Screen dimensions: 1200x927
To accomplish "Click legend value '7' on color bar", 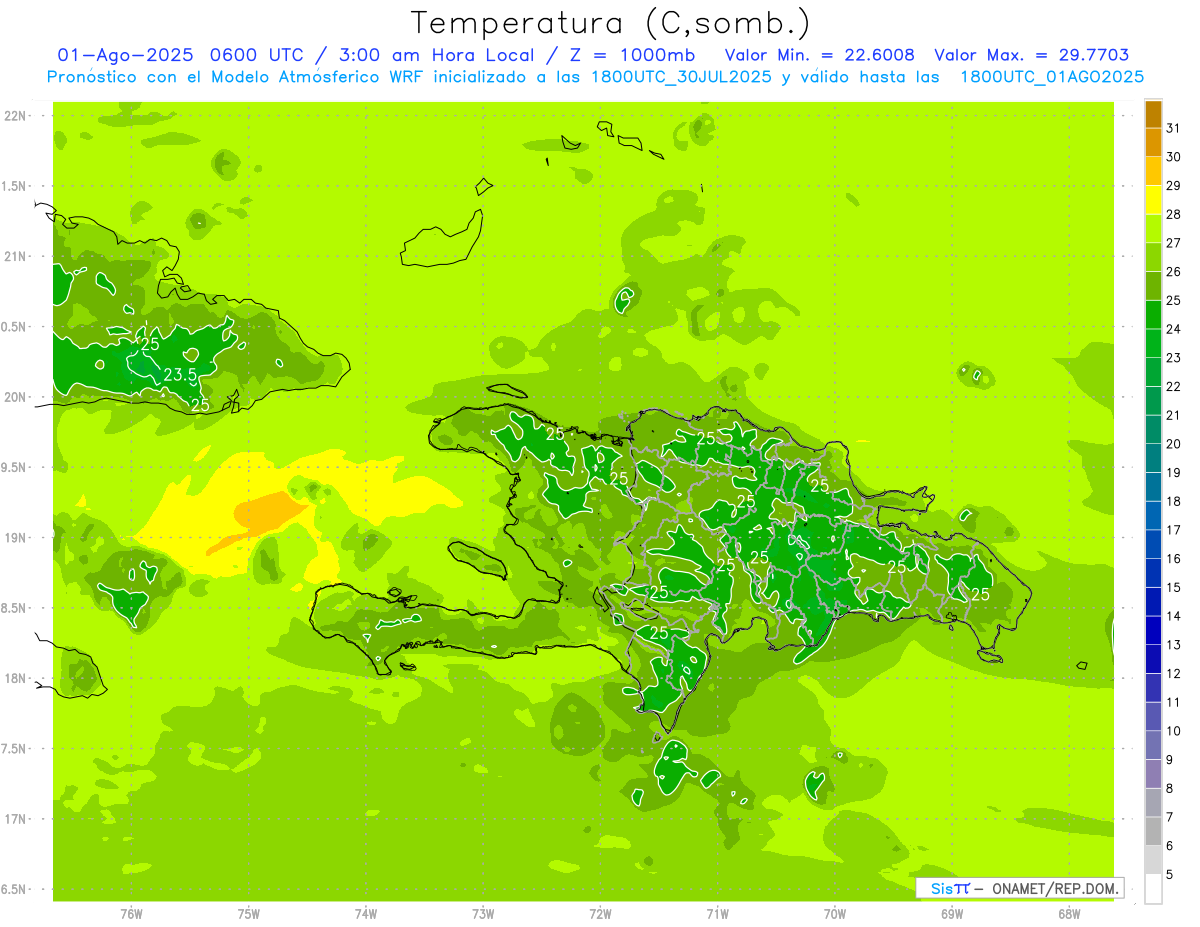I will point(1170,817).
